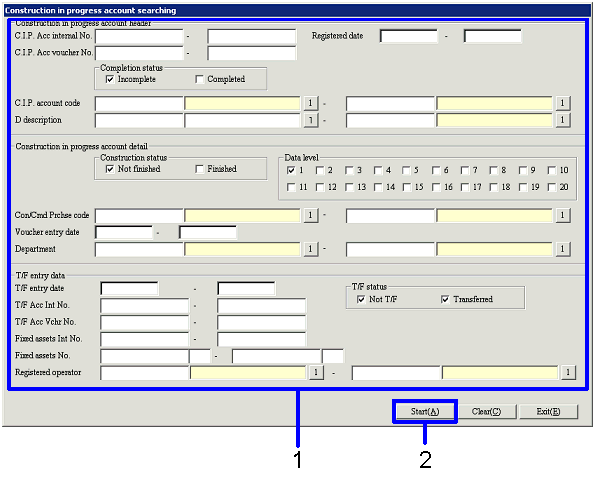Open lookup for second C.I.P. account code

click(563, 103)
